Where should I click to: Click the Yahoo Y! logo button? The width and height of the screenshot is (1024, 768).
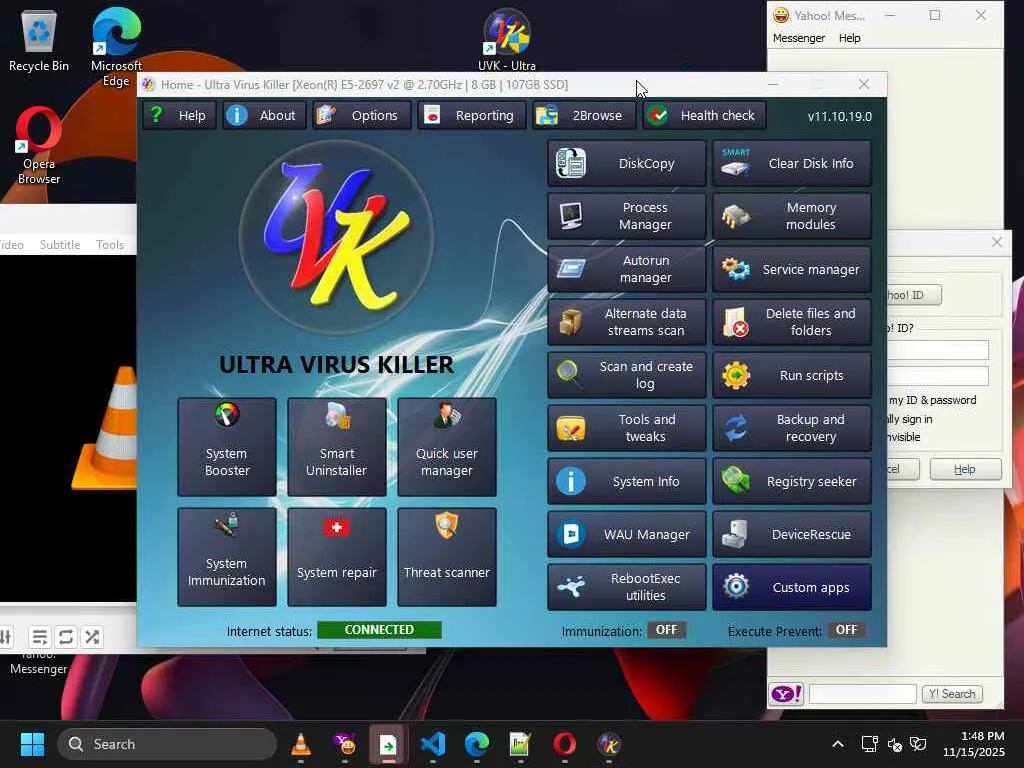click(786, 694)
